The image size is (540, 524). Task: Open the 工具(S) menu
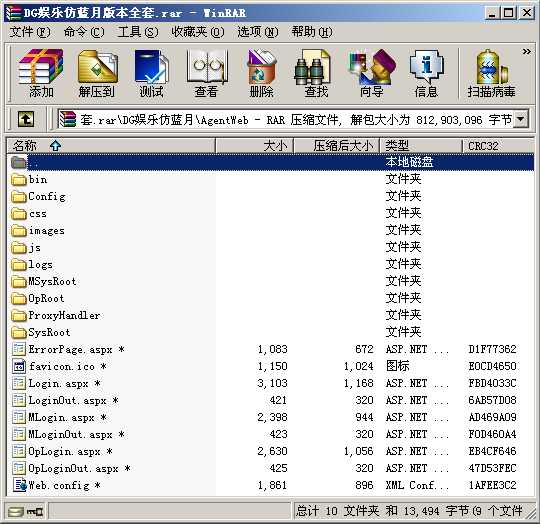pyautogui.click(x=138, y=32)
